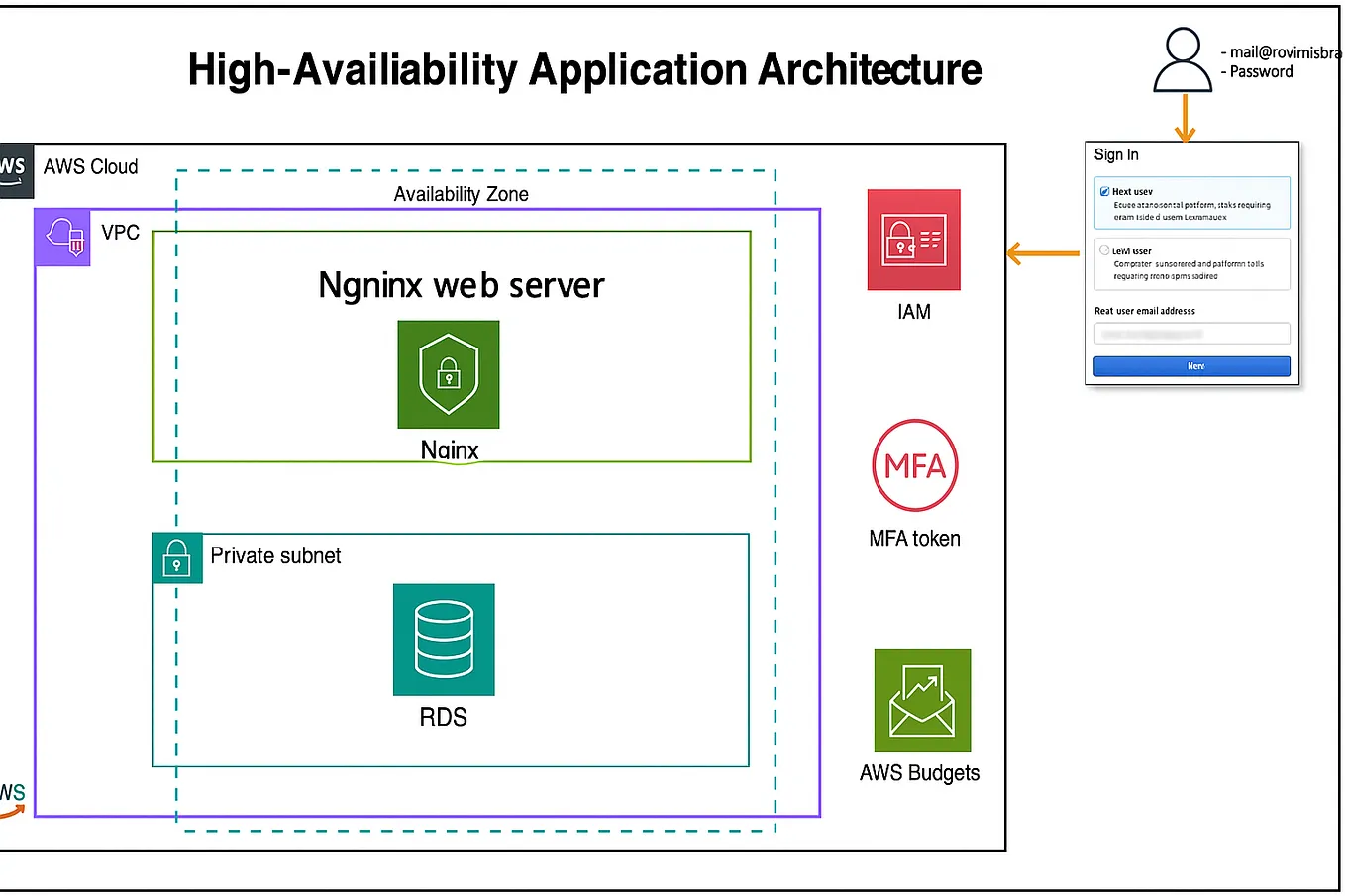Click the Private subnet lock icon

(x=176, y=557)
